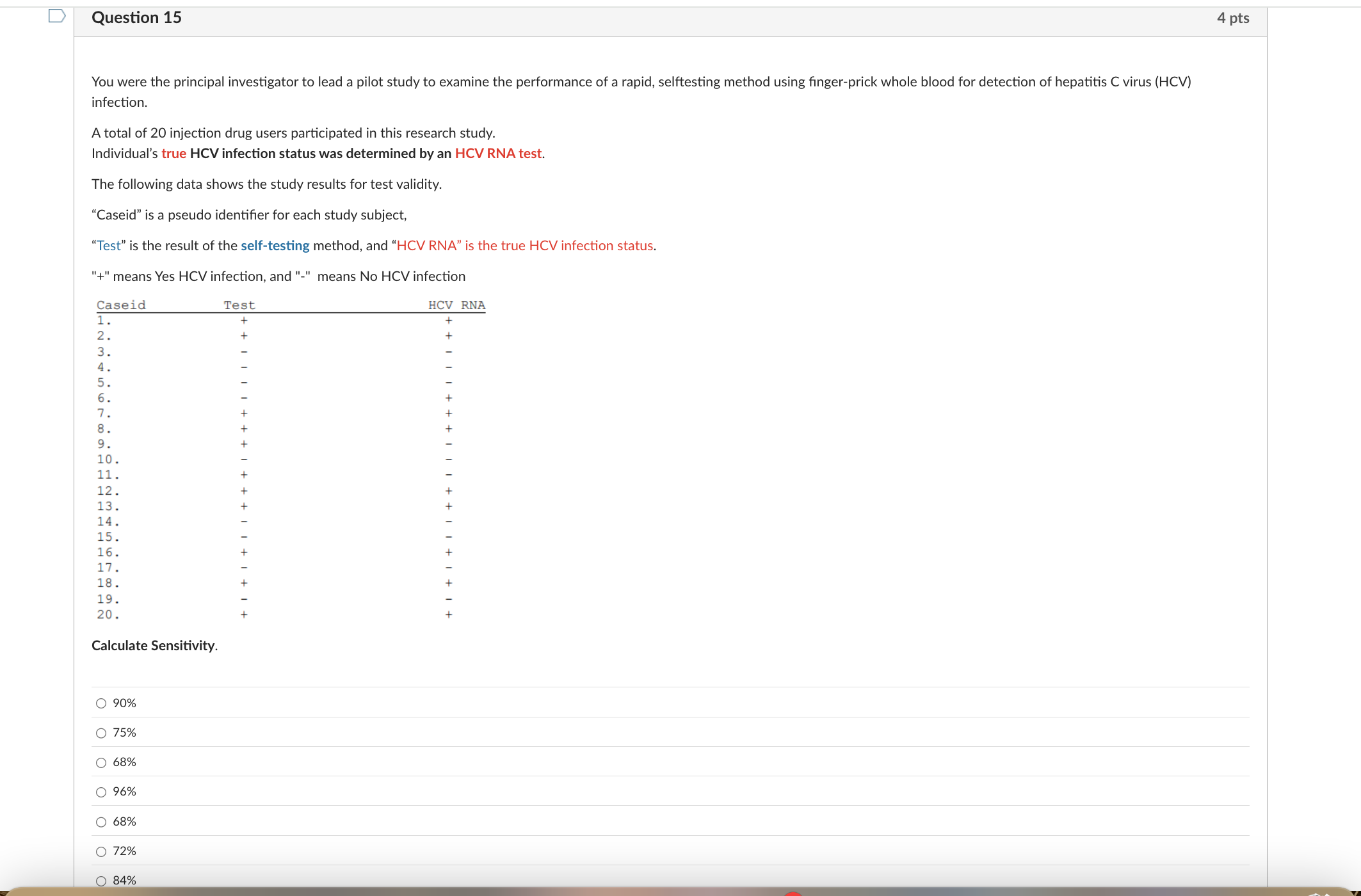Select the 84% answer option

[x=101, y=881]
